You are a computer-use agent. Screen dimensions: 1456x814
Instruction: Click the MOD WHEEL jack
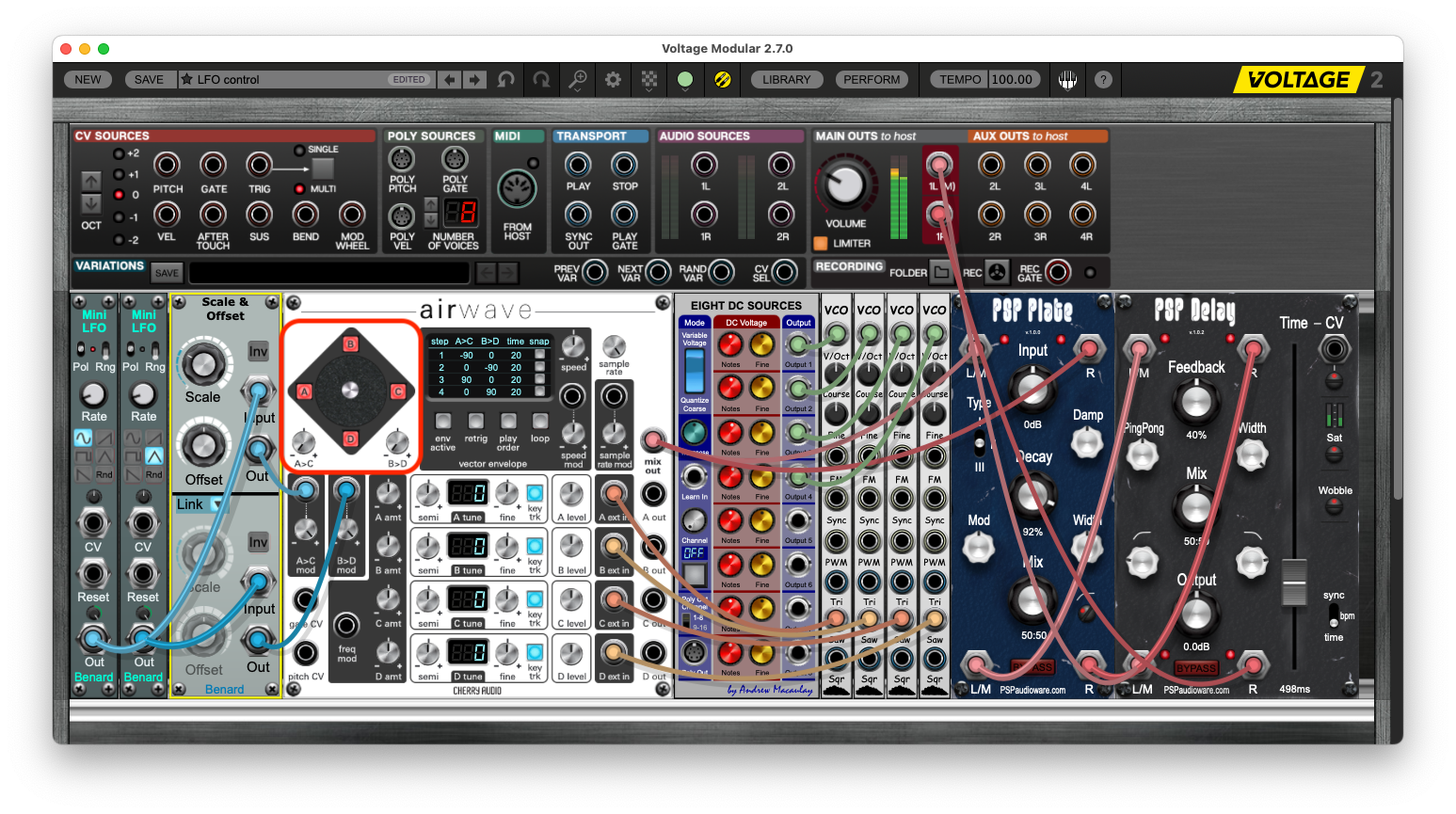tap(352, 215)
